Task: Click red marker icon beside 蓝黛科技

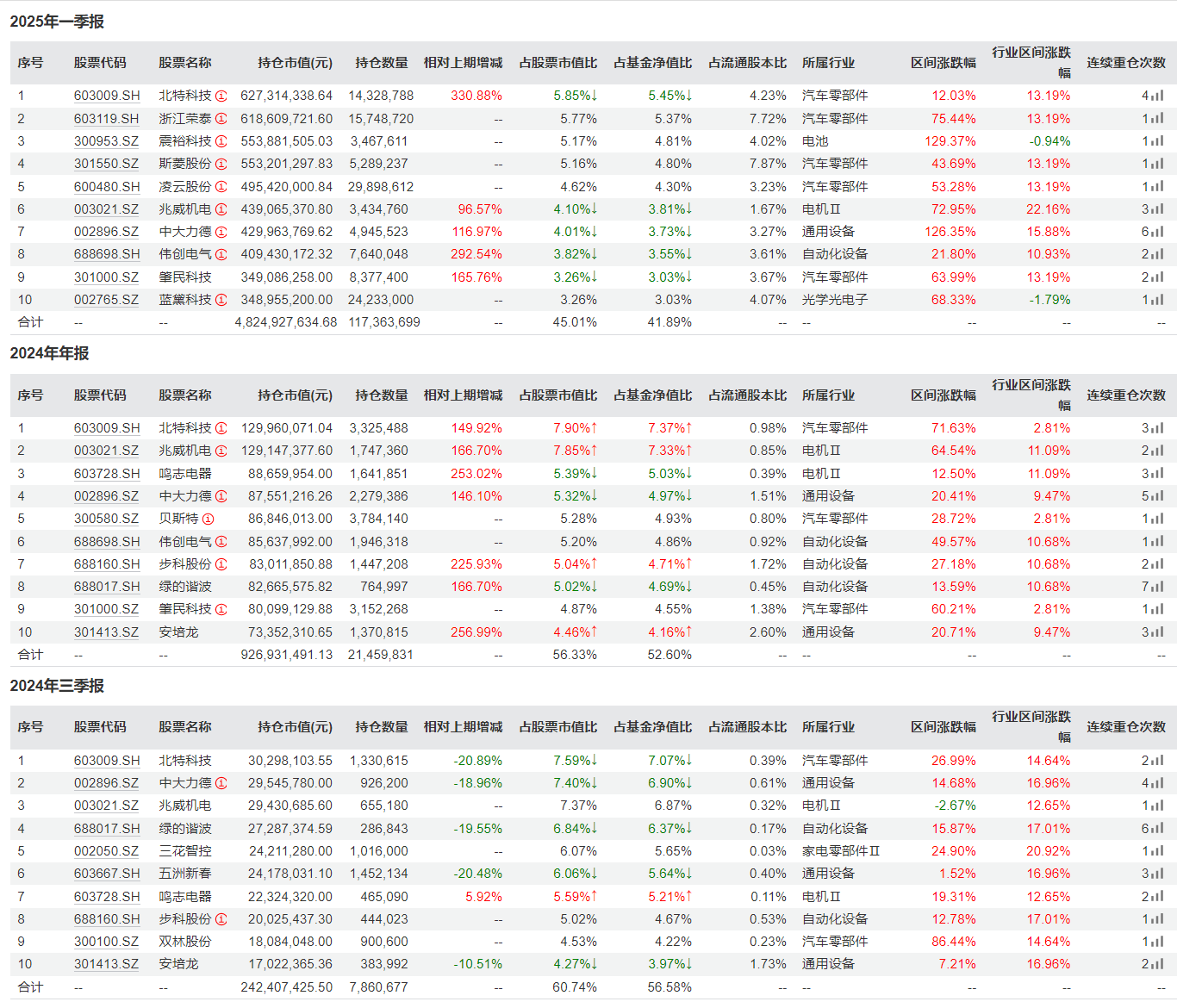Action: tap(221, 300)
